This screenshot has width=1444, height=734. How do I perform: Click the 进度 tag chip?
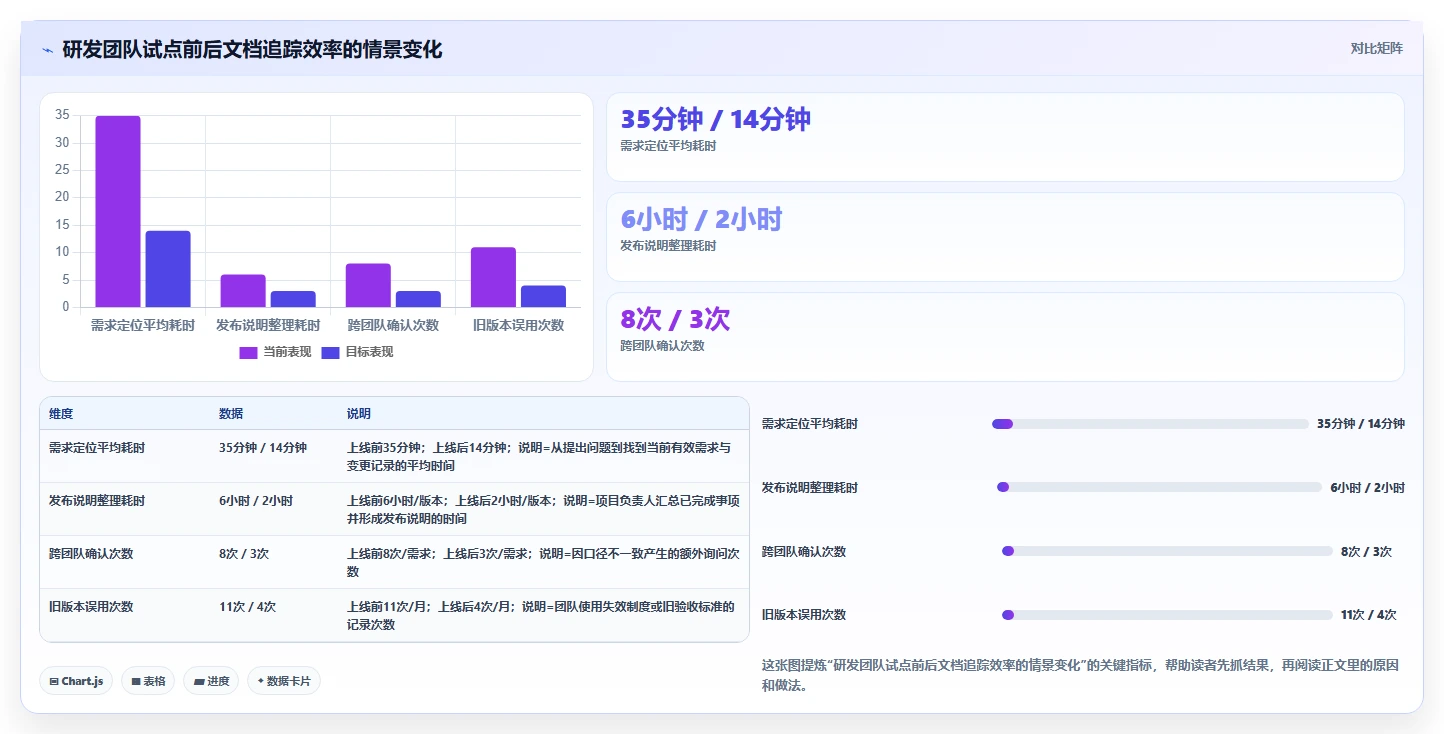[211, 681]
